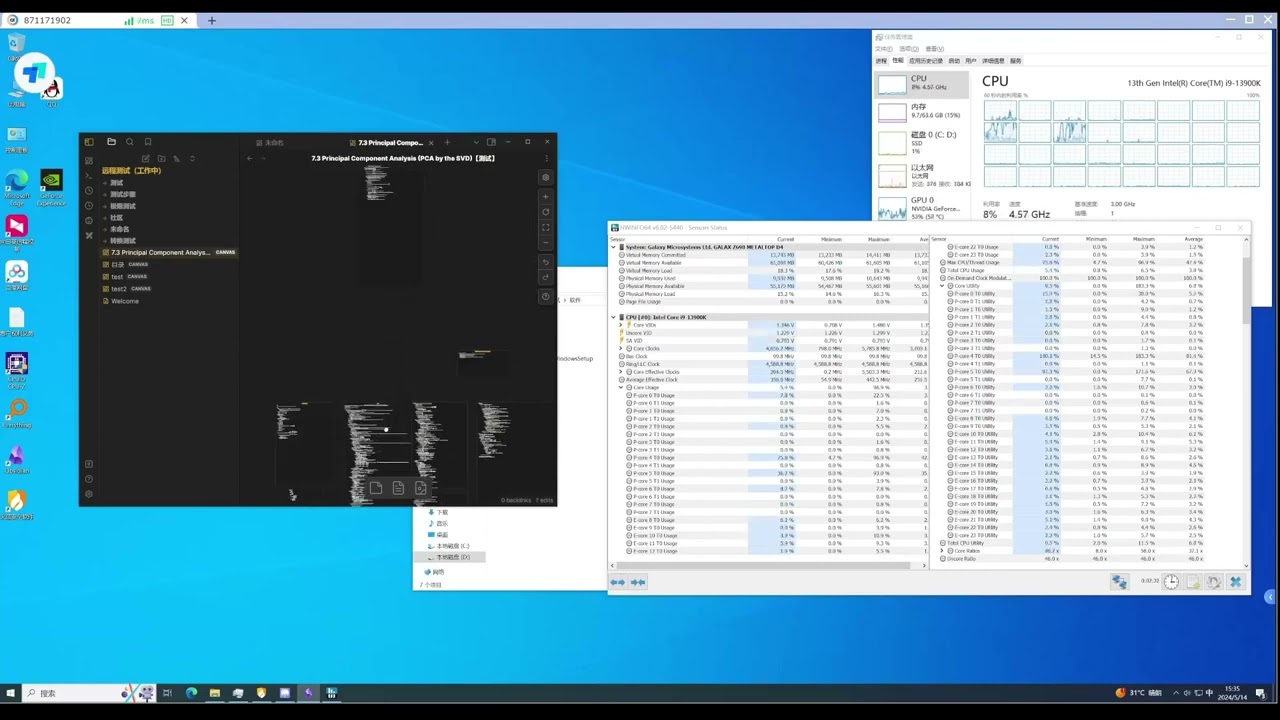Open more options menu in the Obsidian canvas header
Viewport: 1280px width, 720px height.
coord(546,158)
